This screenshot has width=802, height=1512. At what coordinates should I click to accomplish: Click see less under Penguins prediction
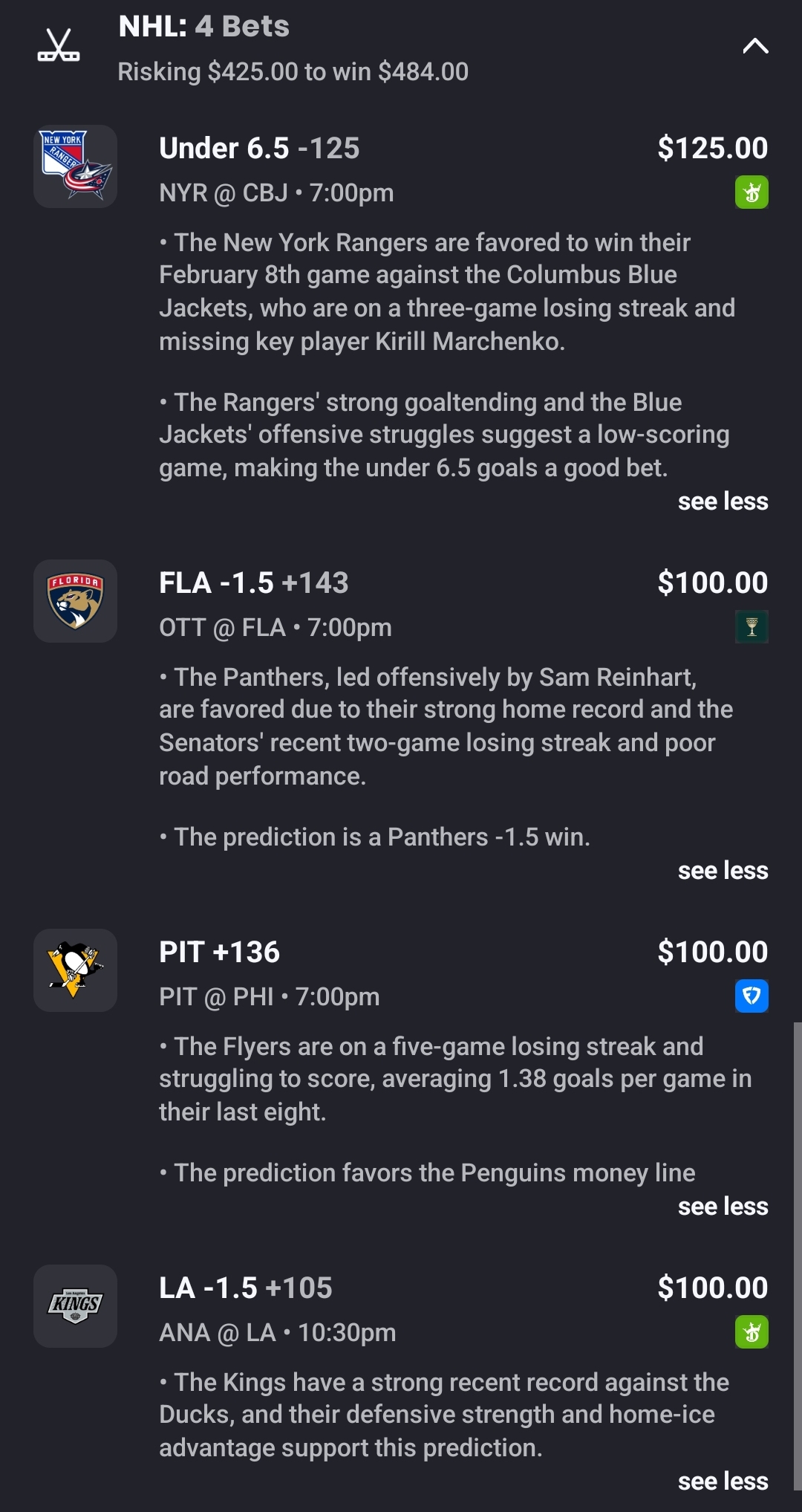(x=723, y=1207)
